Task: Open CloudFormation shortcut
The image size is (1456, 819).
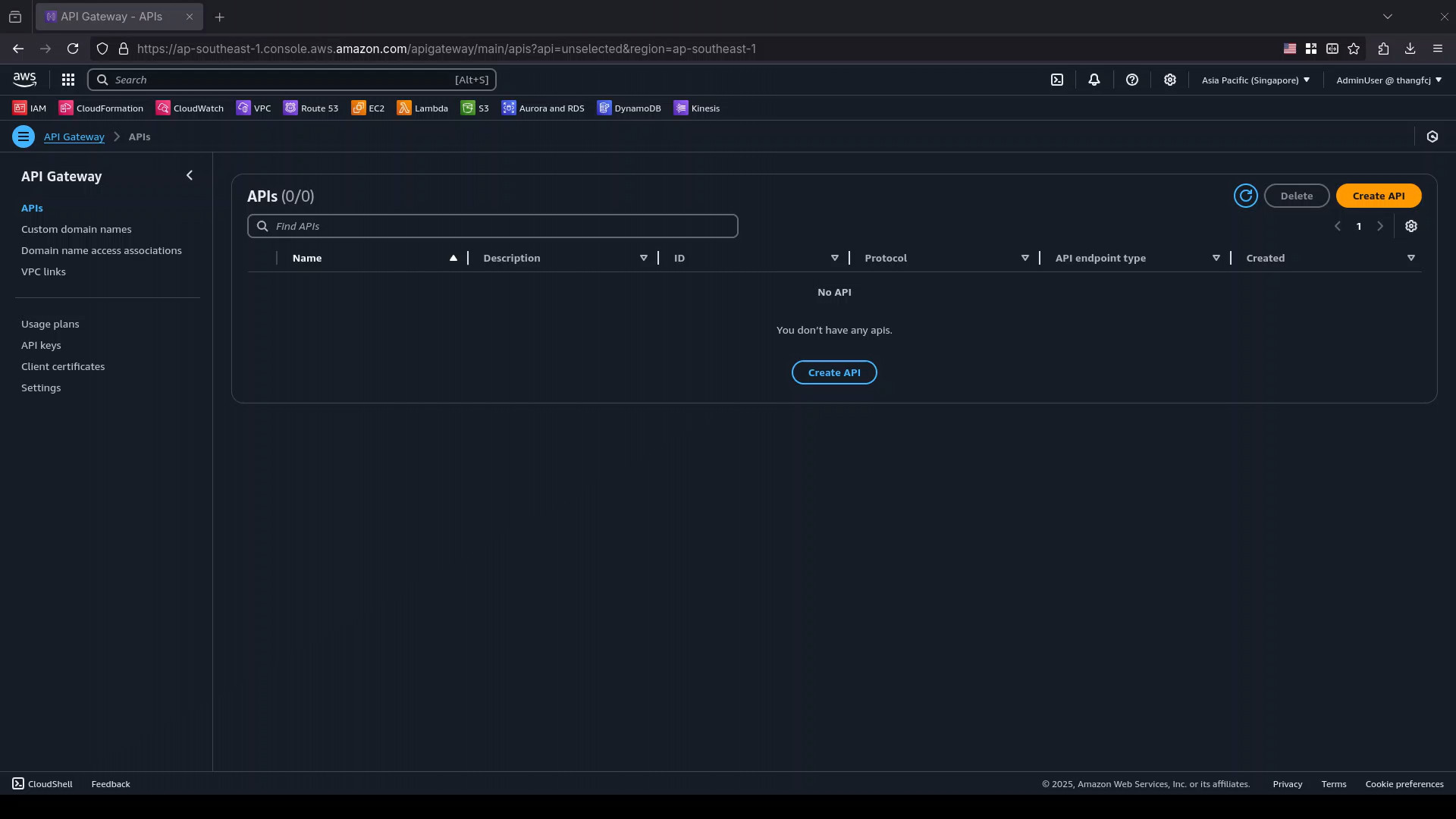Action: tap(101, 108)
